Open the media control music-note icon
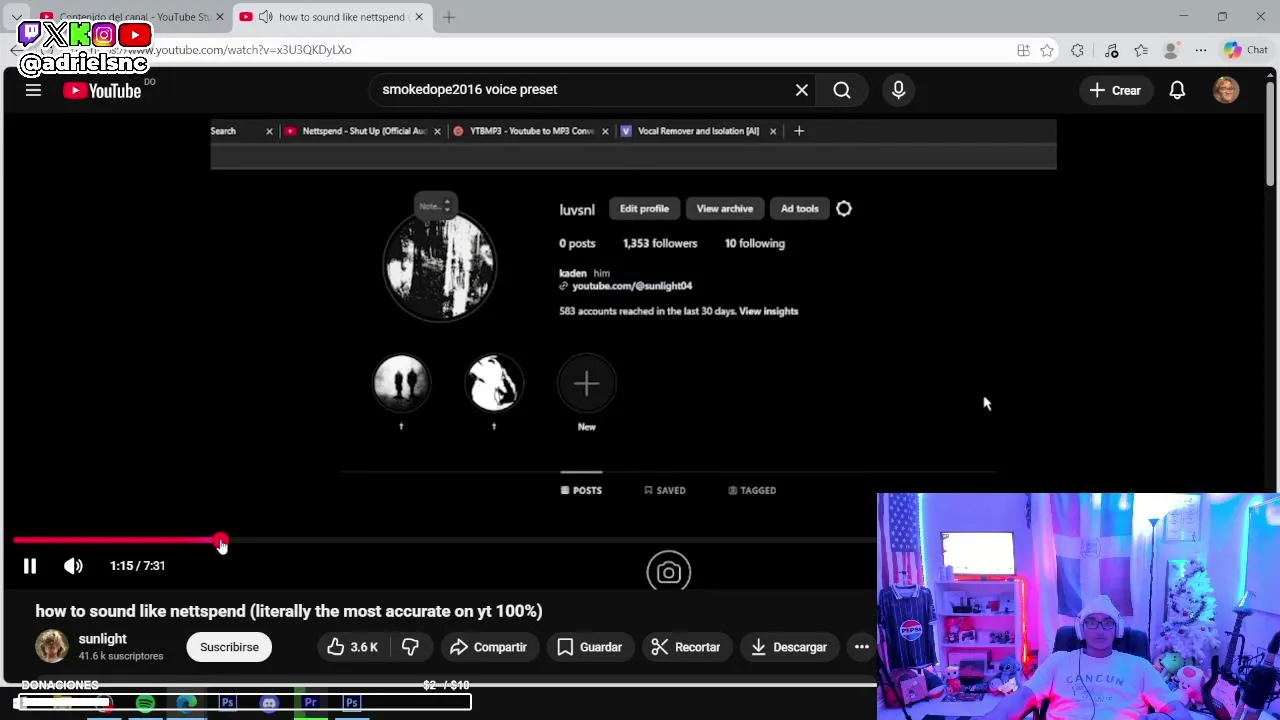The image size is (1280, 720). point(1111,50)
